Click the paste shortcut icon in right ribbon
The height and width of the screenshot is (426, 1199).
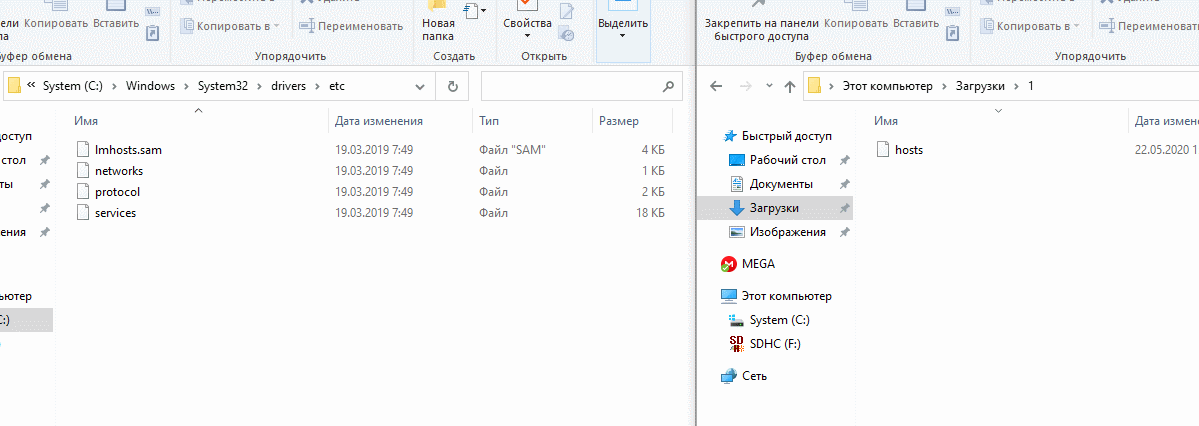click(x=953, y=33)
